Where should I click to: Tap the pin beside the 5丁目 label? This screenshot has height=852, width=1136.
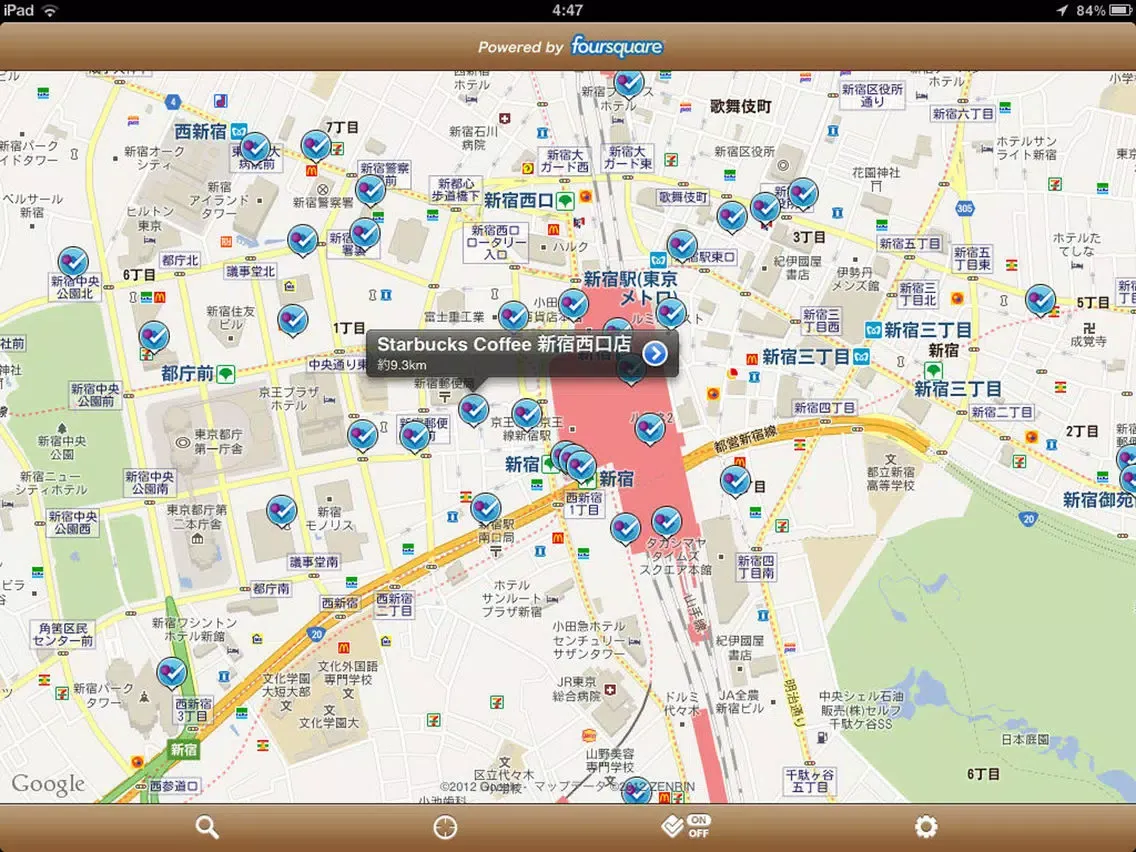pyautogui.click(x=1040, y=299)
